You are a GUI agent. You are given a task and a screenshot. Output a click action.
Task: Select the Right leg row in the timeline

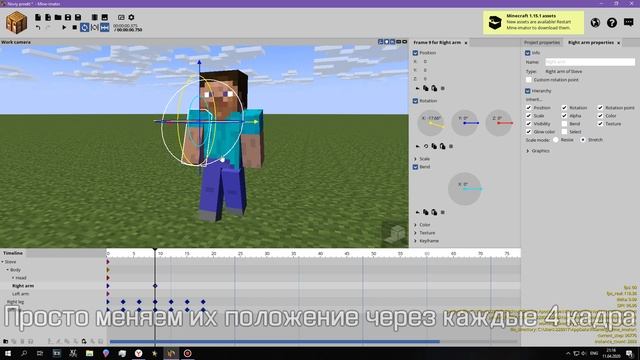(x=53, y=302)
